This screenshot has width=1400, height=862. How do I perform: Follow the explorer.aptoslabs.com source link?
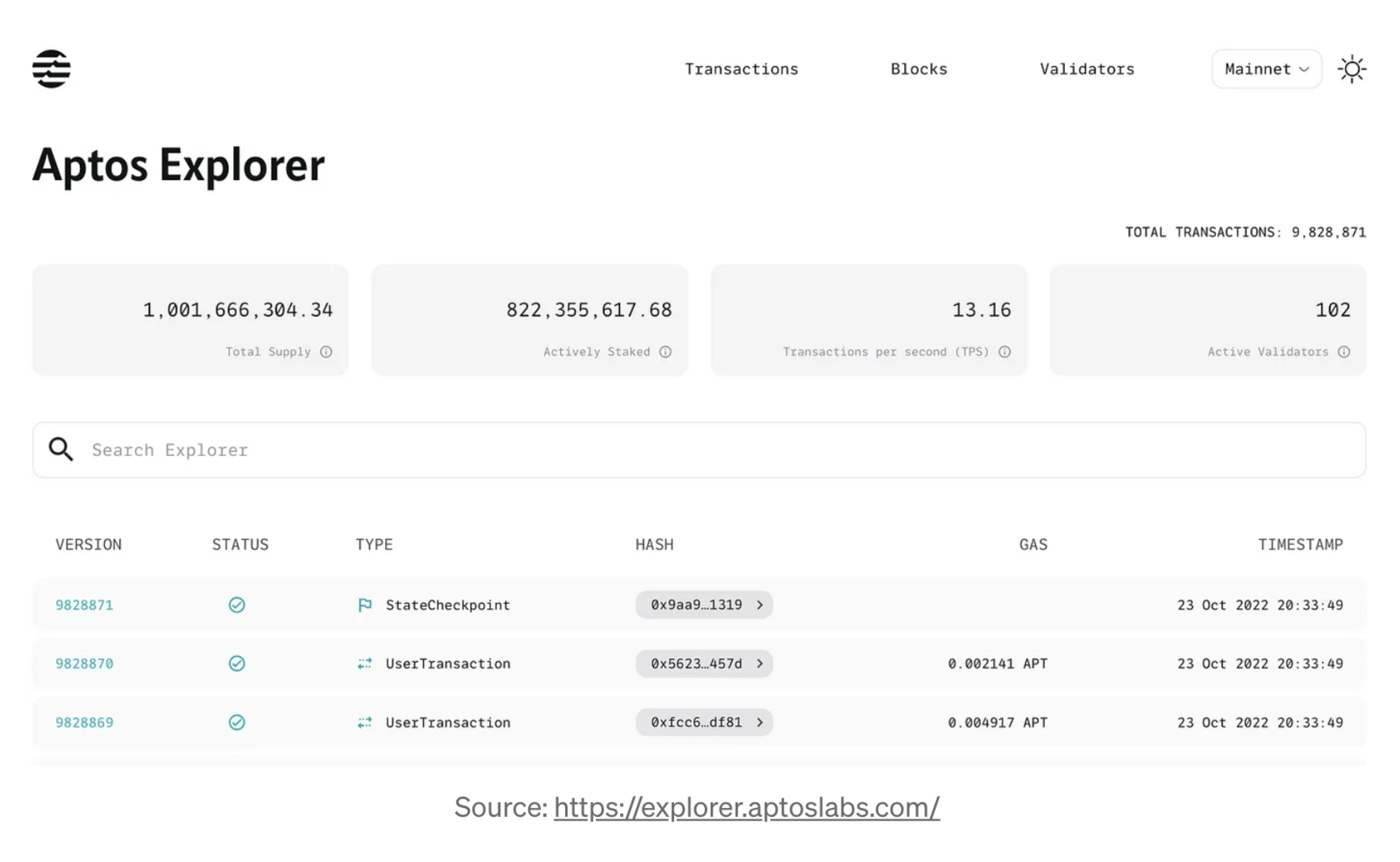click(747, 807)
